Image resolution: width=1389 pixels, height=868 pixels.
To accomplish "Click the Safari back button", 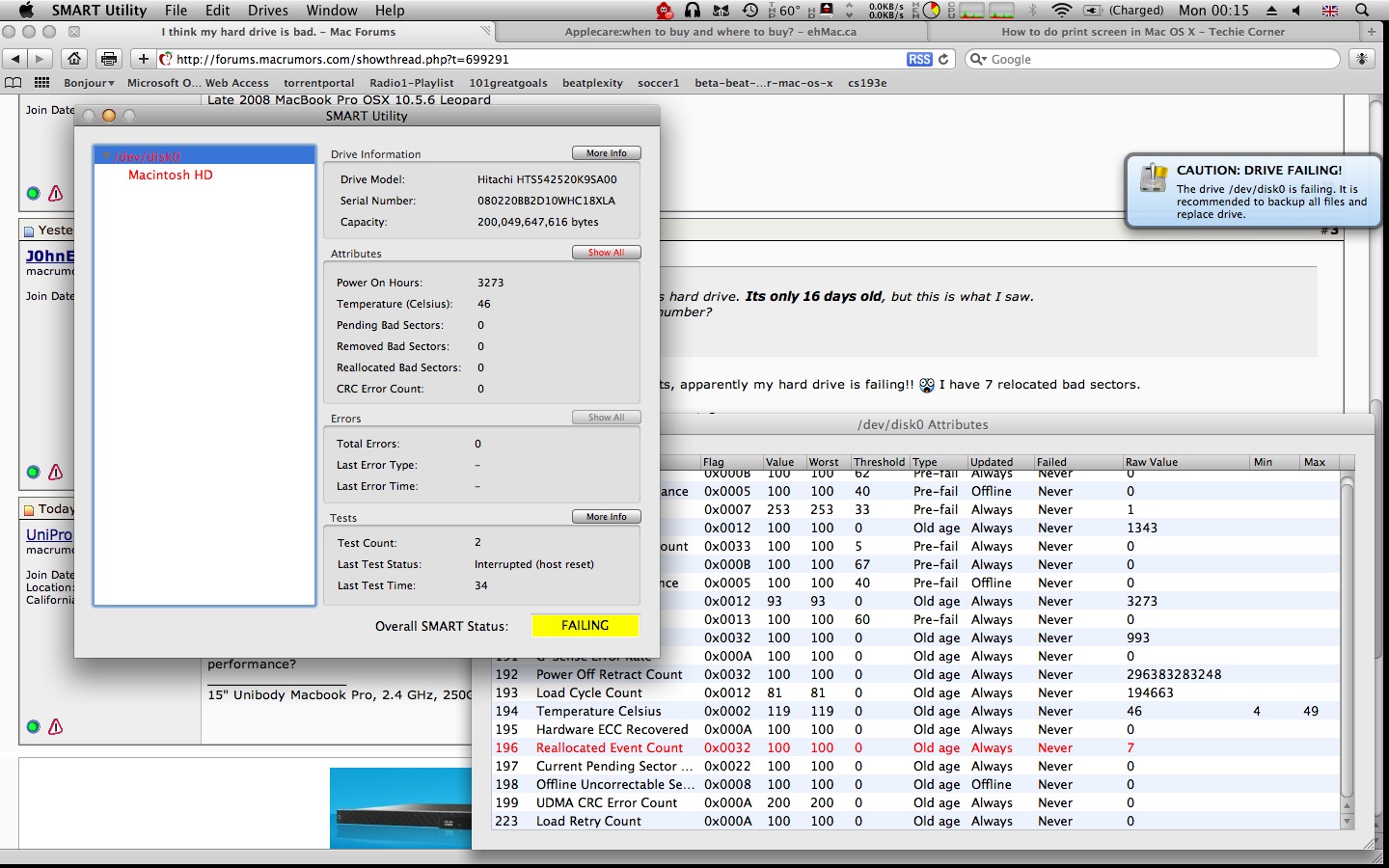I will [15, 59].
